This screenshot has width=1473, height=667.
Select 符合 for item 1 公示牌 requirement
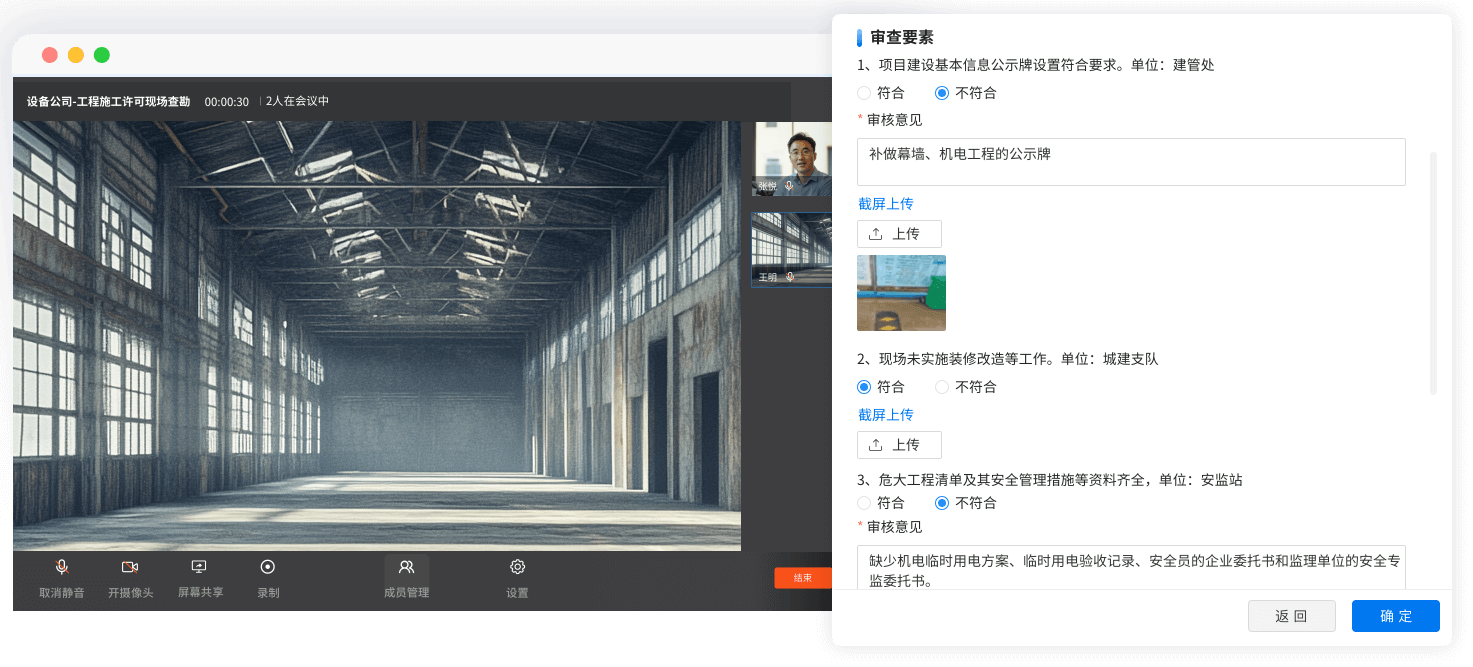coord(864,93)
